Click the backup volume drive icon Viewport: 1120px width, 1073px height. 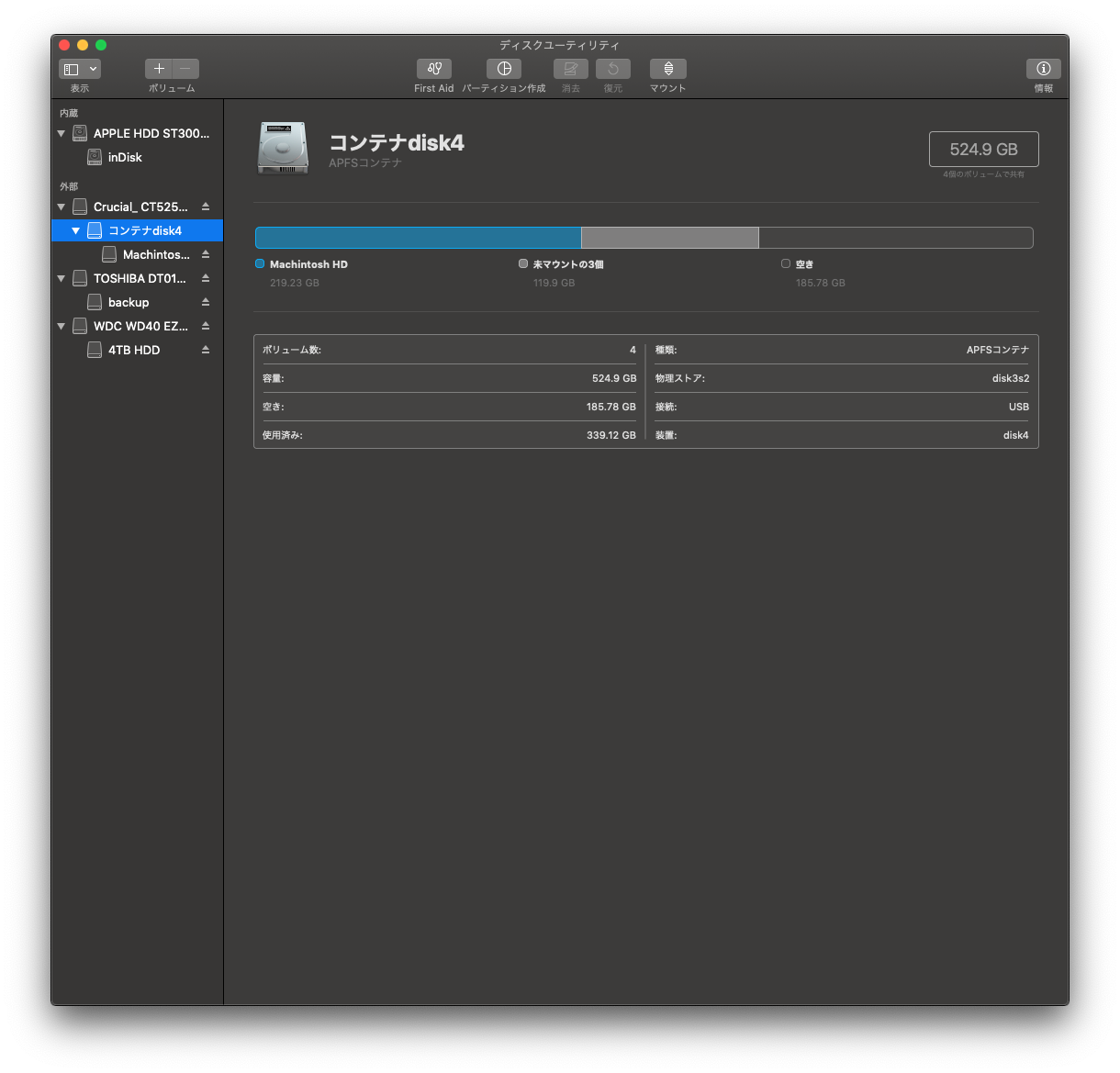click(x=95, y=302)
